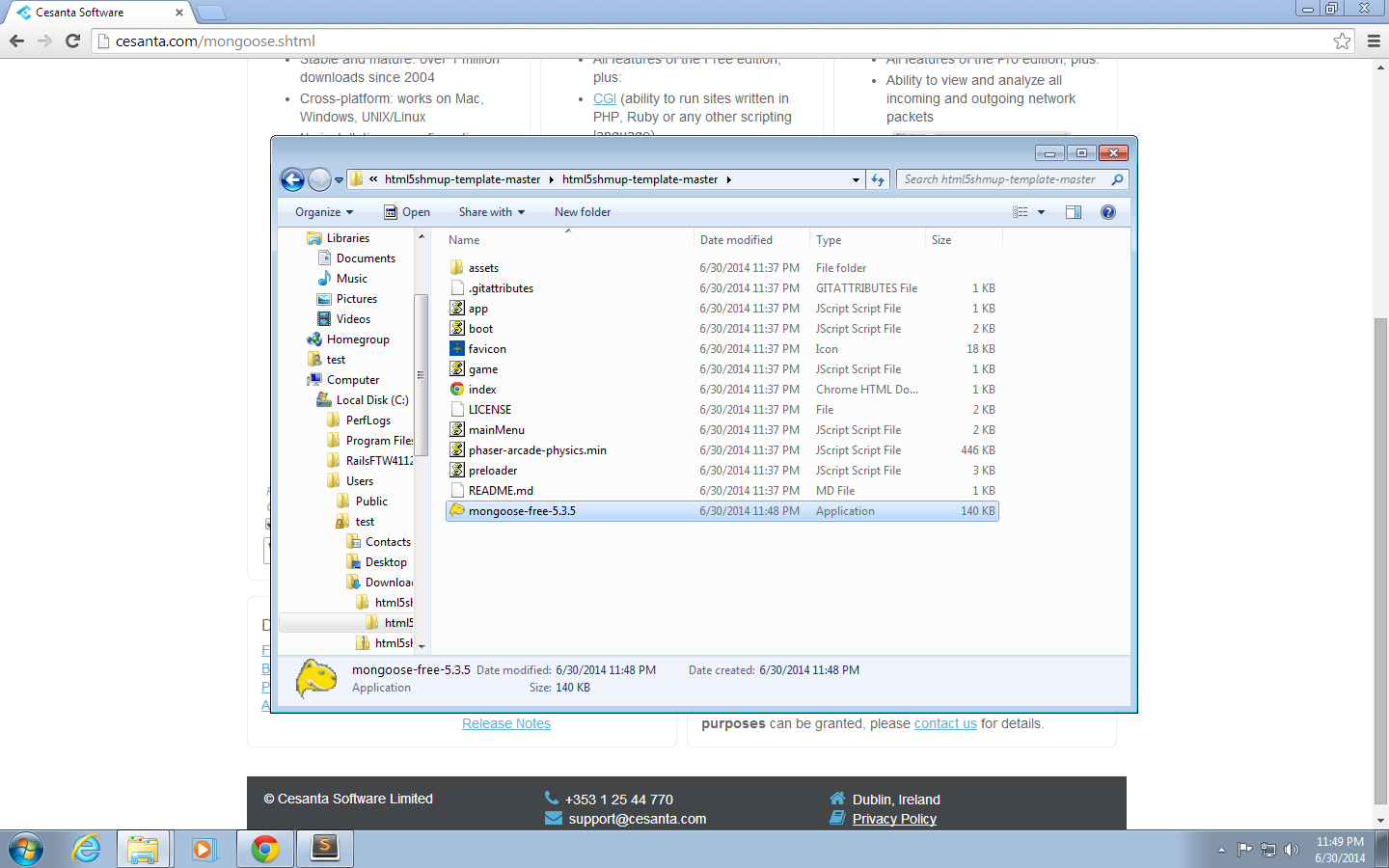Launch Internet Explorer from the taskbar
The width and height of the screenshot is (1389, 868).
pos(87,849)
